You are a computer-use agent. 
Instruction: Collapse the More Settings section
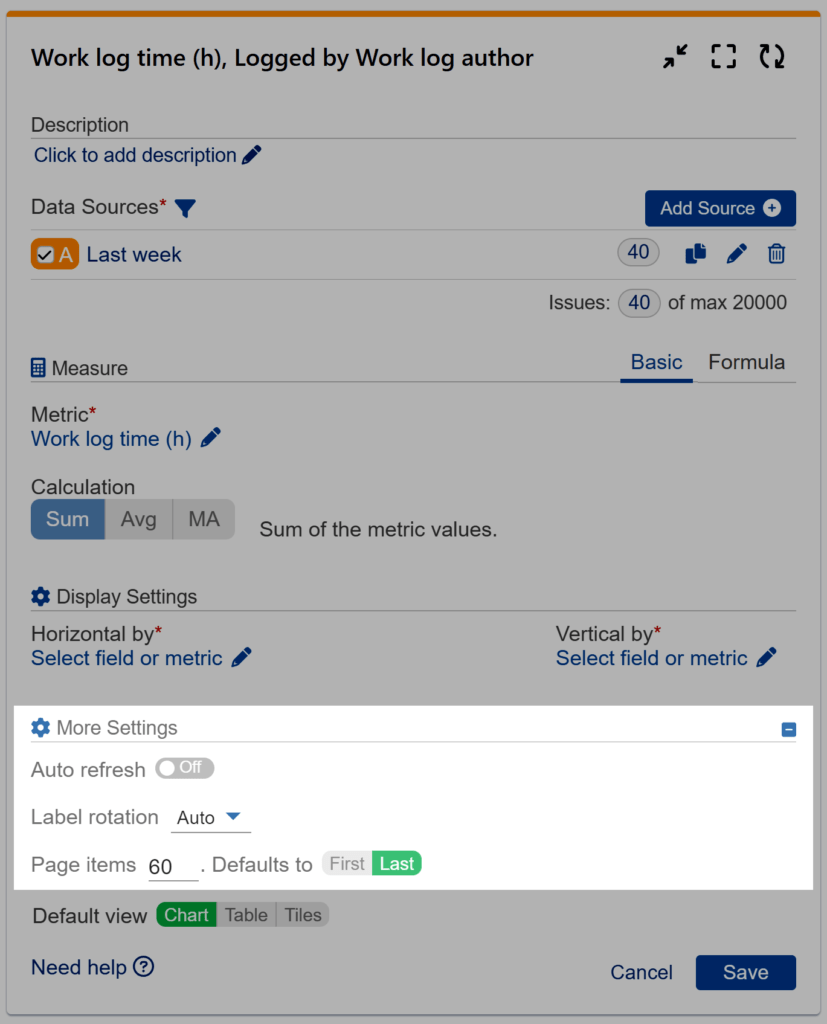coord(789,727)
